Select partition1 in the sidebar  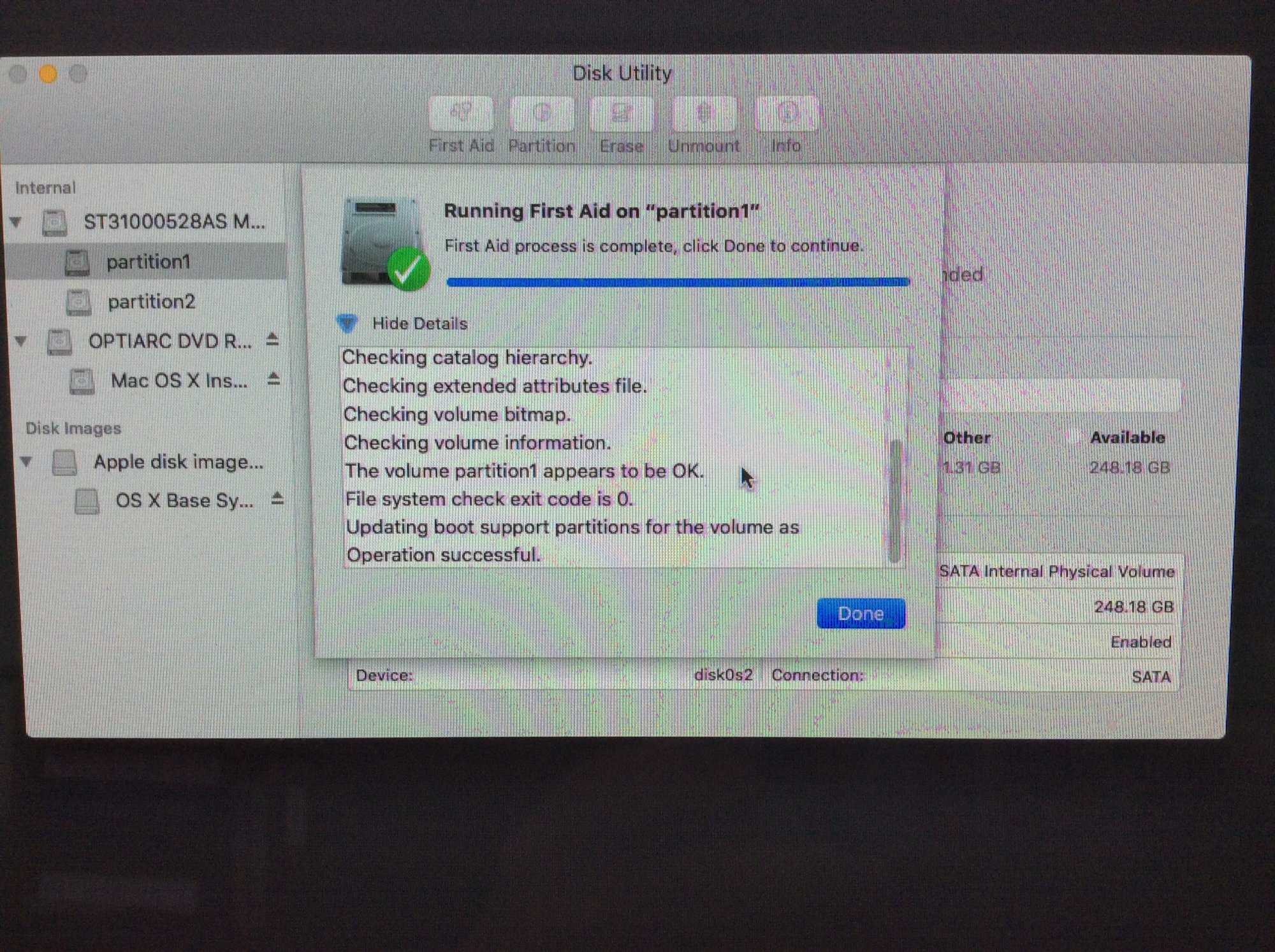148,262
